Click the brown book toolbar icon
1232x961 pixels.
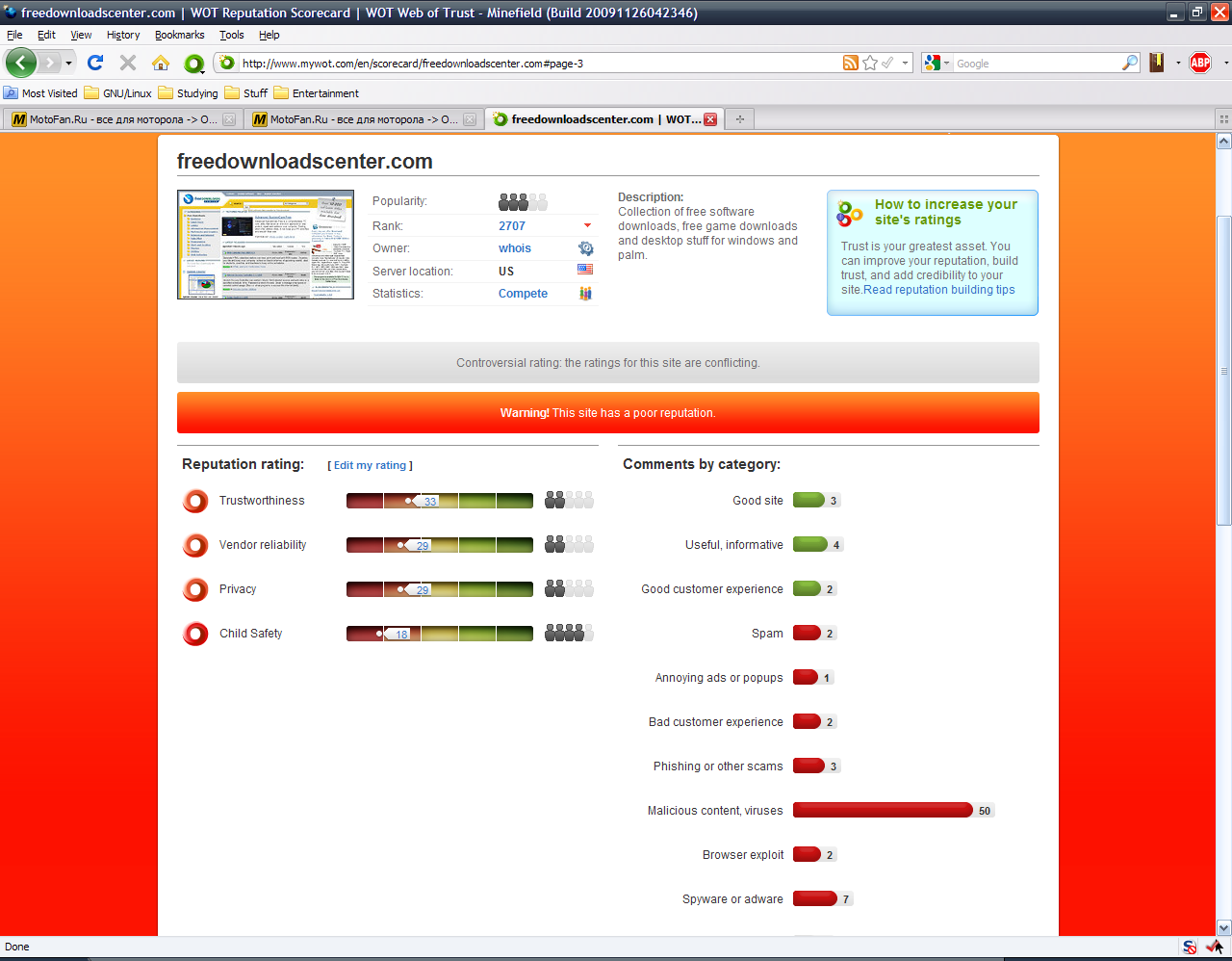click(x=1157, y=63)
